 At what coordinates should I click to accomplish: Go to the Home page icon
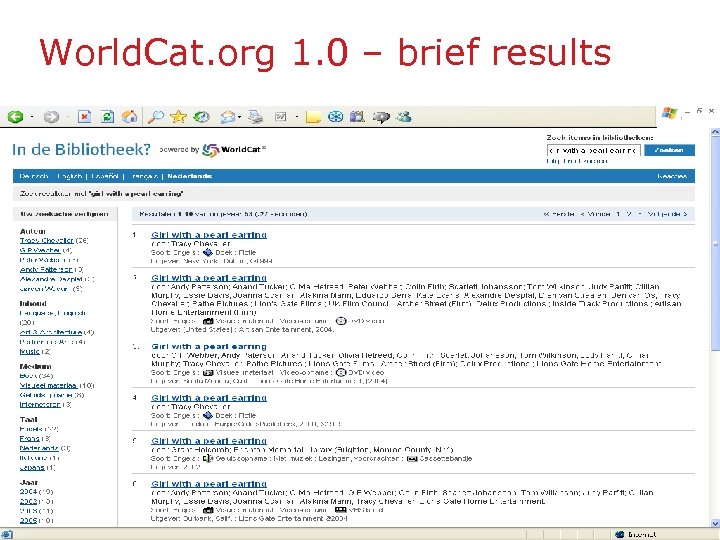[129, 117]
